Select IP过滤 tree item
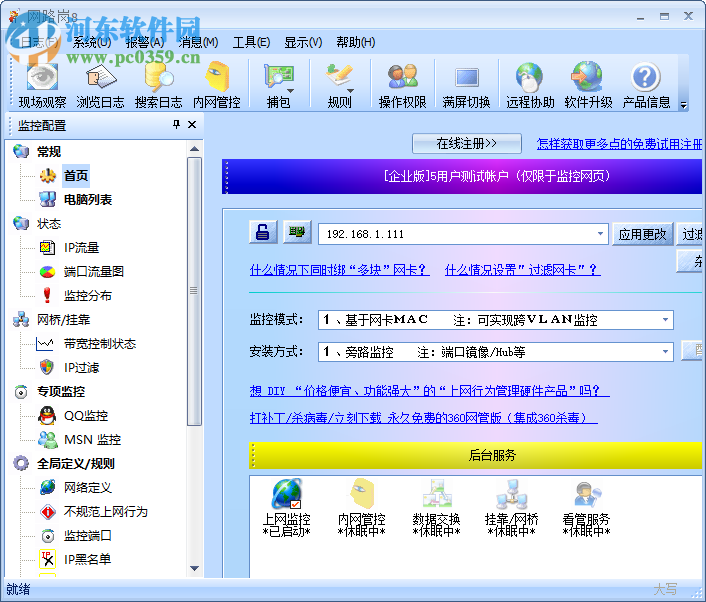The image size is (706, 602). coord(81,368)
